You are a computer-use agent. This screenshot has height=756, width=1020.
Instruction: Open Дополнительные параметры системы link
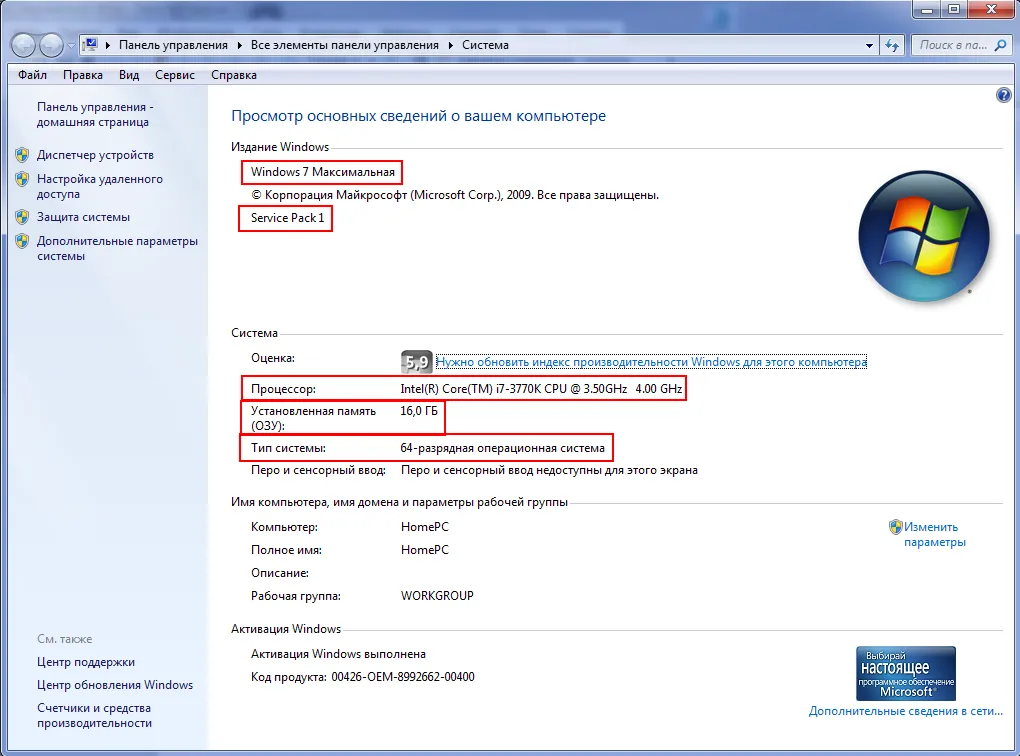(117, 249)
